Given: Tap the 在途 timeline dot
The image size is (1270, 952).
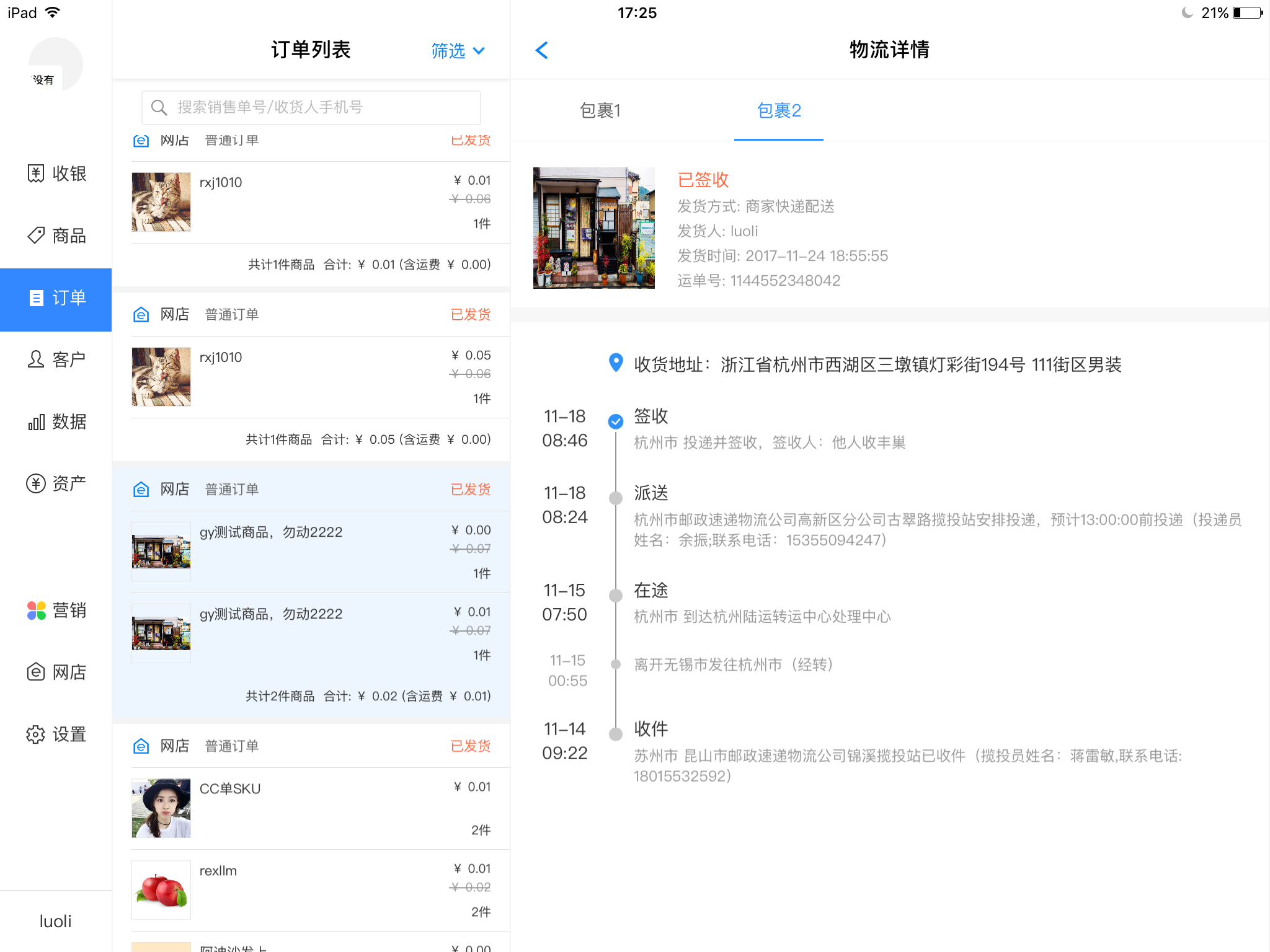Looking at the screenshot, I should pos(616,596).
